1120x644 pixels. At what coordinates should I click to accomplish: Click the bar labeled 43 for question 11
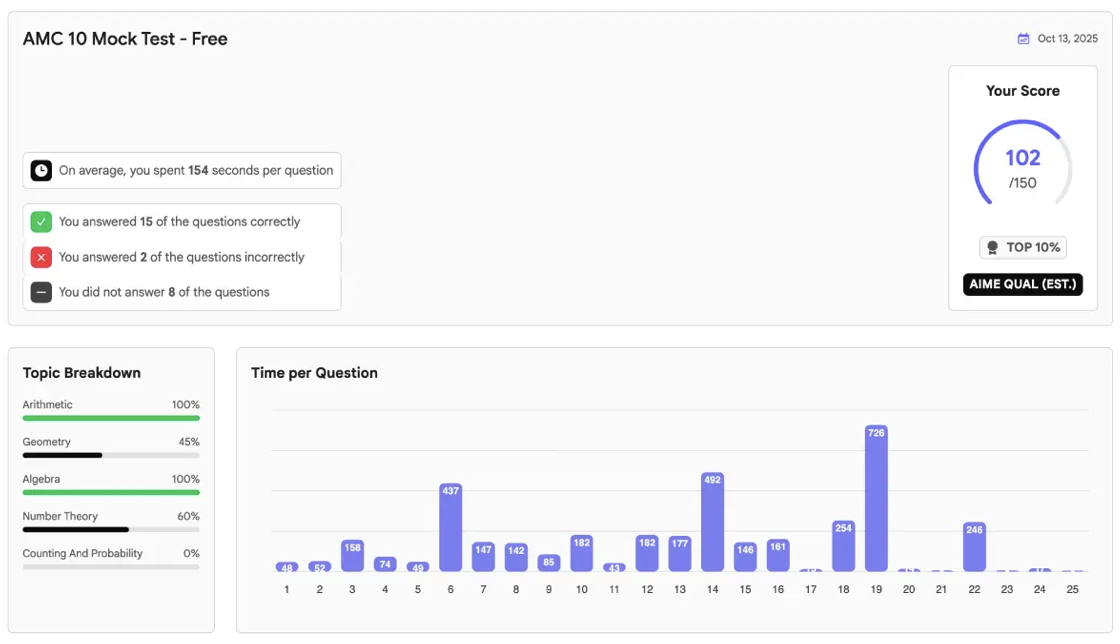click(x=614, y=568)
